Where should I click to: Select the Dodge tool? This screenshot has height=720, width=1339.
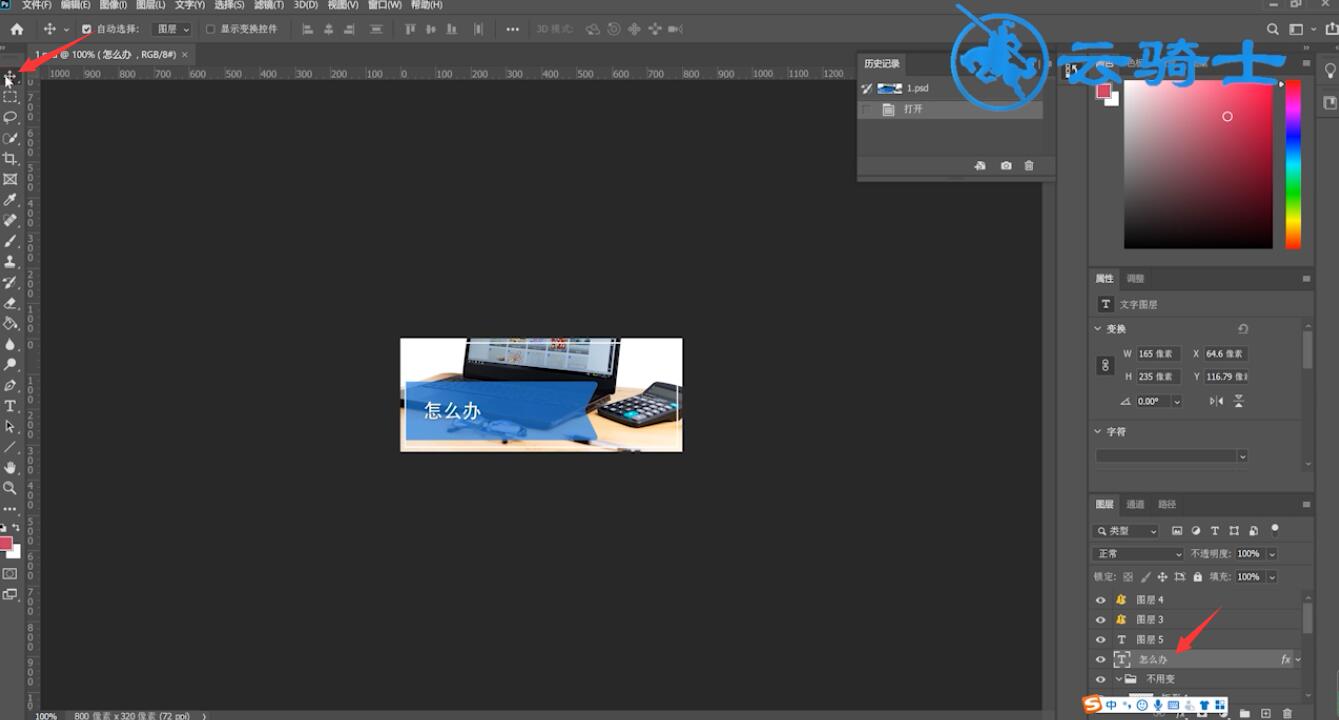[x=10, y=365]
